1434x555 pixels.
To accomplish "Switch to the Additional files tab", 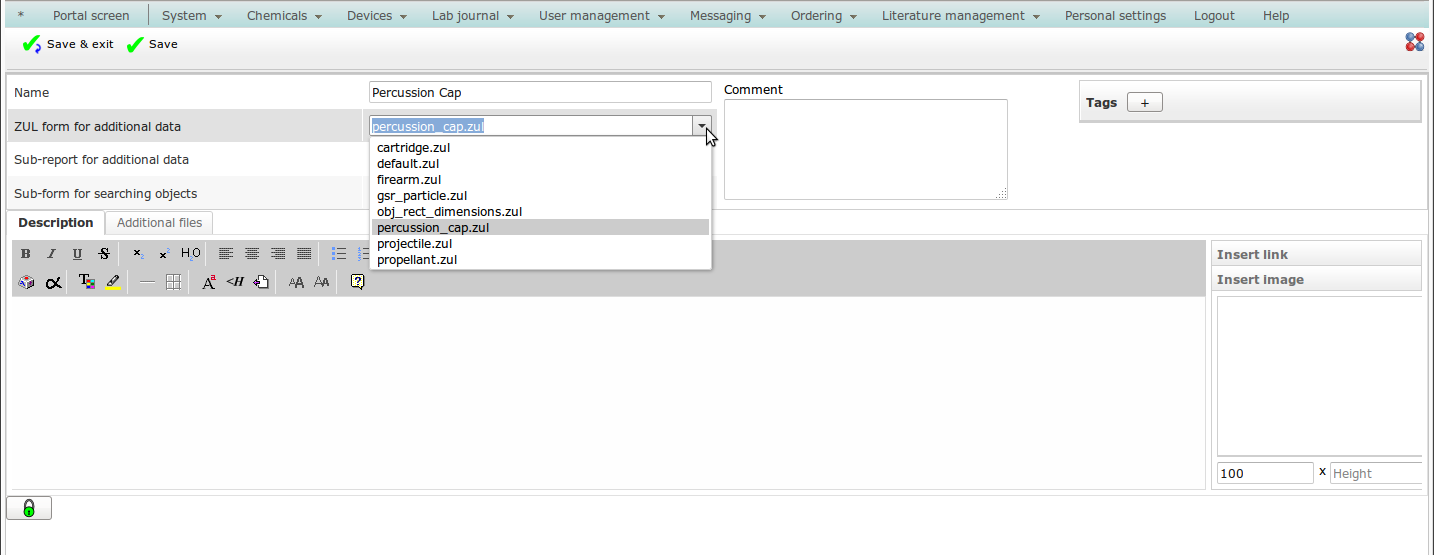I will tap(159, 223).
